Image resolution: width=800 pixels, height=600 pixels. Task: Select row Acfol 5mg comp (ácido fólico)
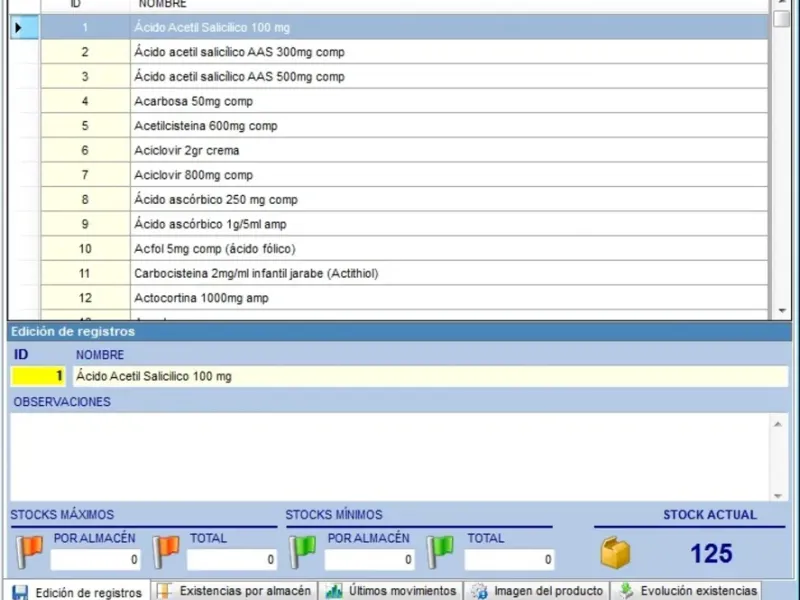449,248
